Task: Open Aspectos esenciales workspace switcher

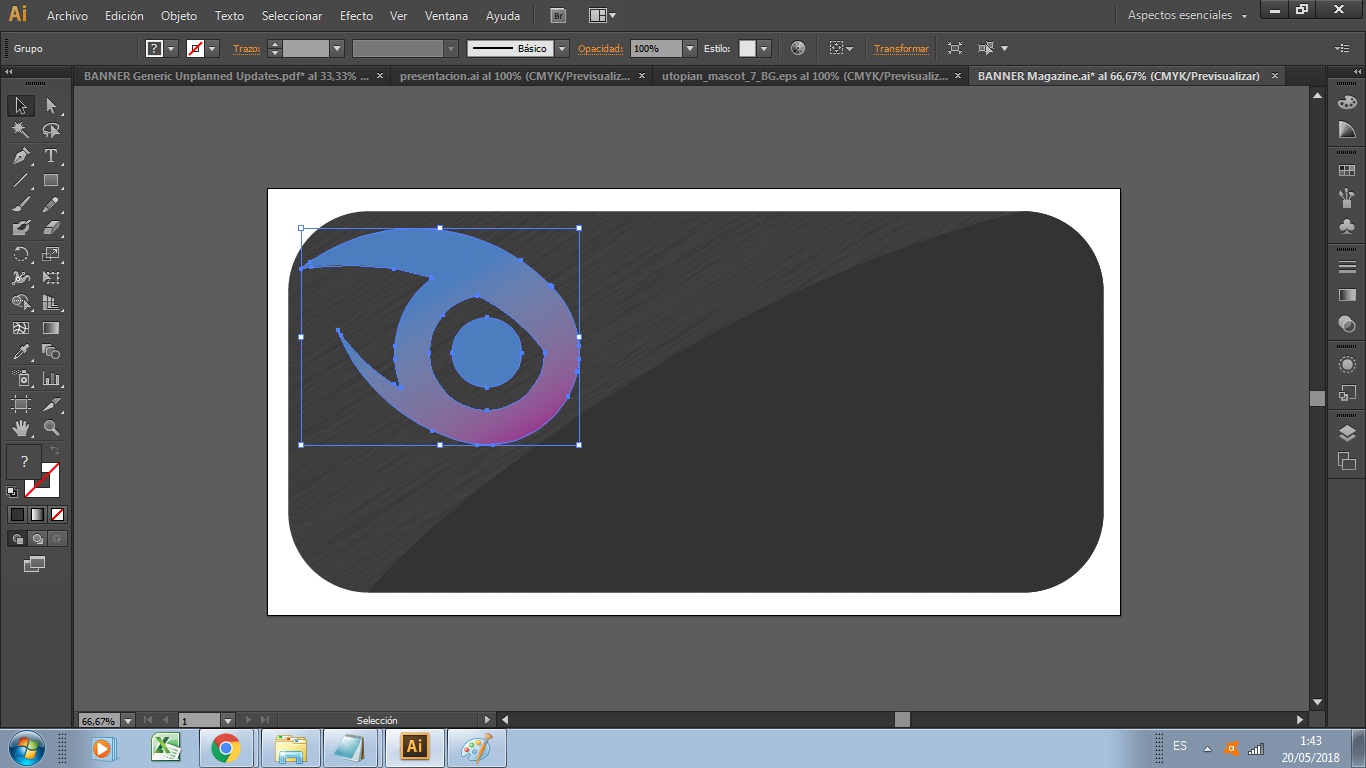Action: click(1187, 15)
